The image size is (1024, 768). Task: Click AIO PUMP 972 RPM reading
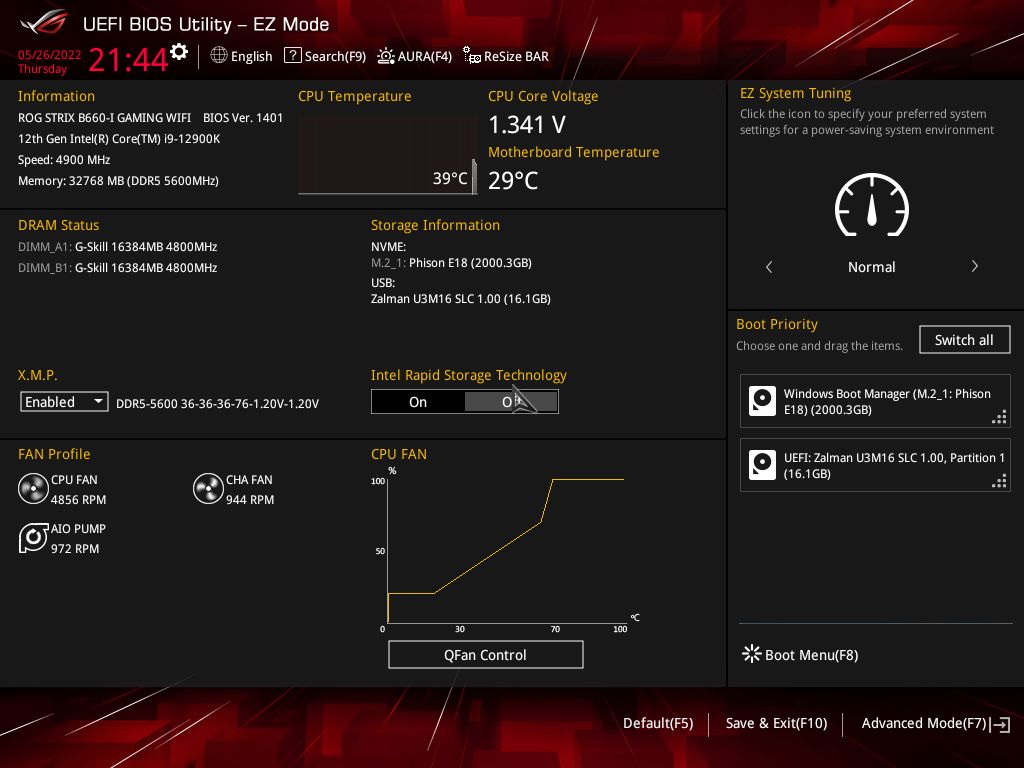[75, 549]
